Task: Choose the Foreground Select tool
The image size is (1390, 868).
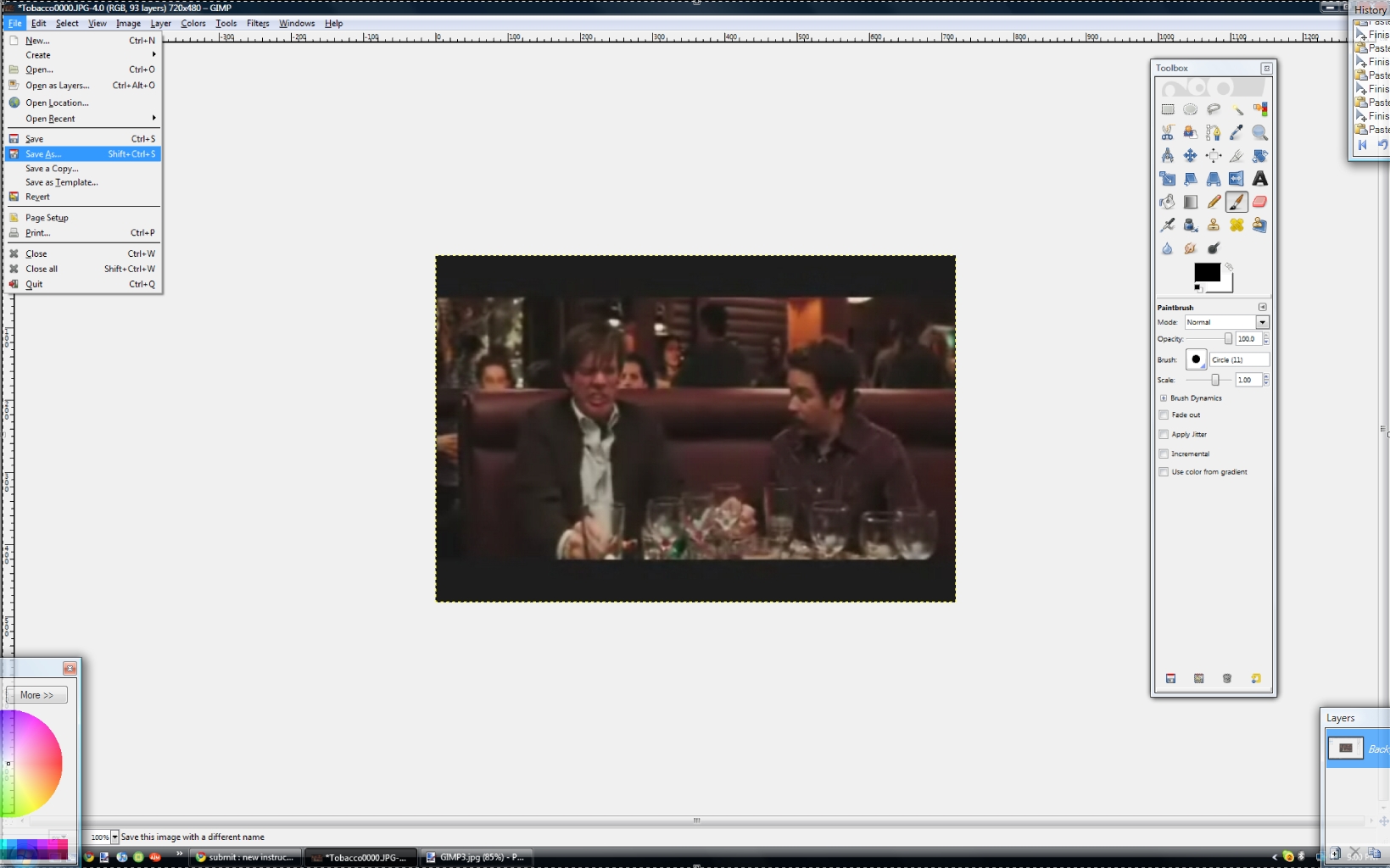Action: pos(1191,132)
